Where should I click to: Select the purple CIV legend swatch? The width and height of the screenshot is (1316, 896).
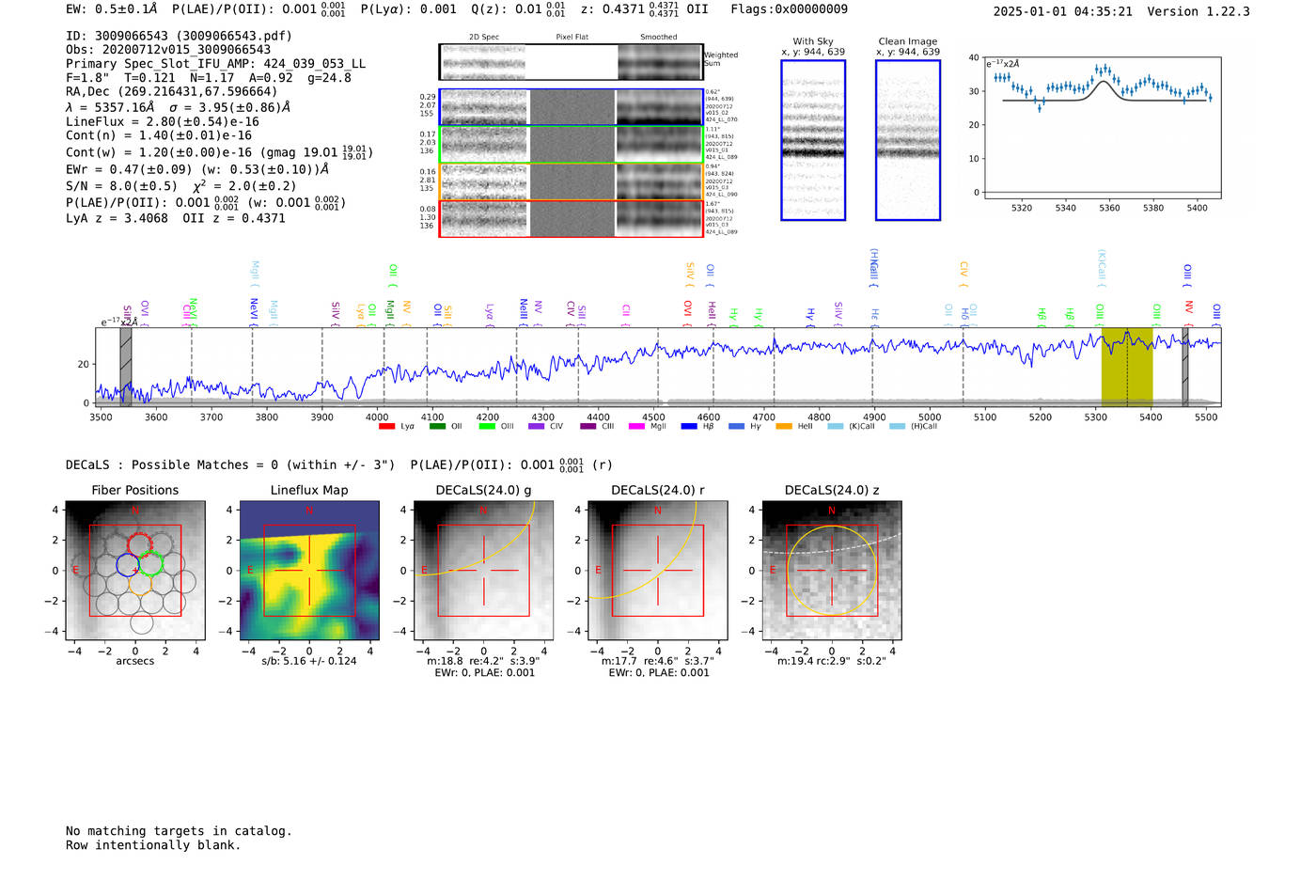[x=537, y=427]
